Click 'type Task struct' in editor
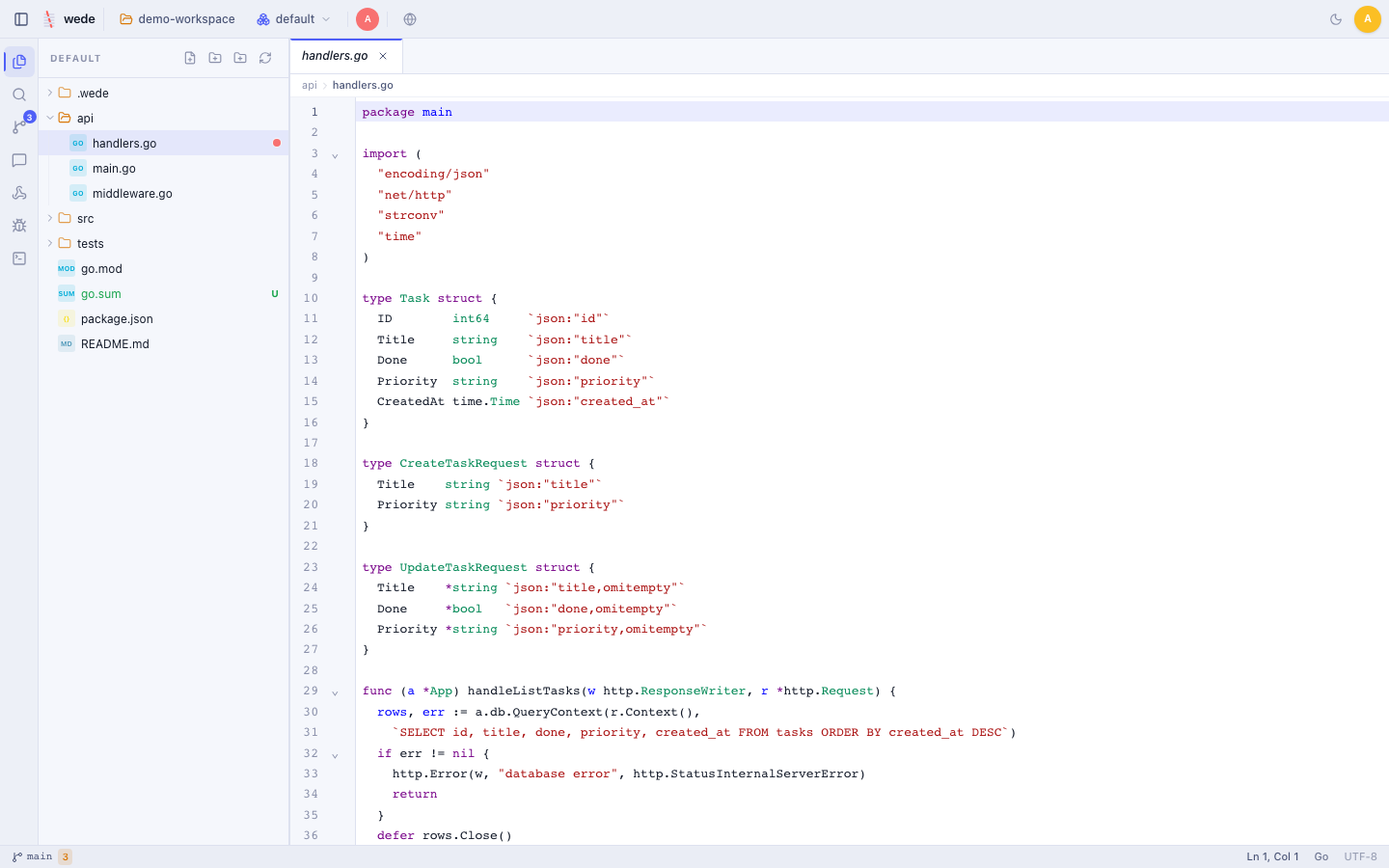The height and width of the screenshot is (868, 1389). (x=422, y=298)
